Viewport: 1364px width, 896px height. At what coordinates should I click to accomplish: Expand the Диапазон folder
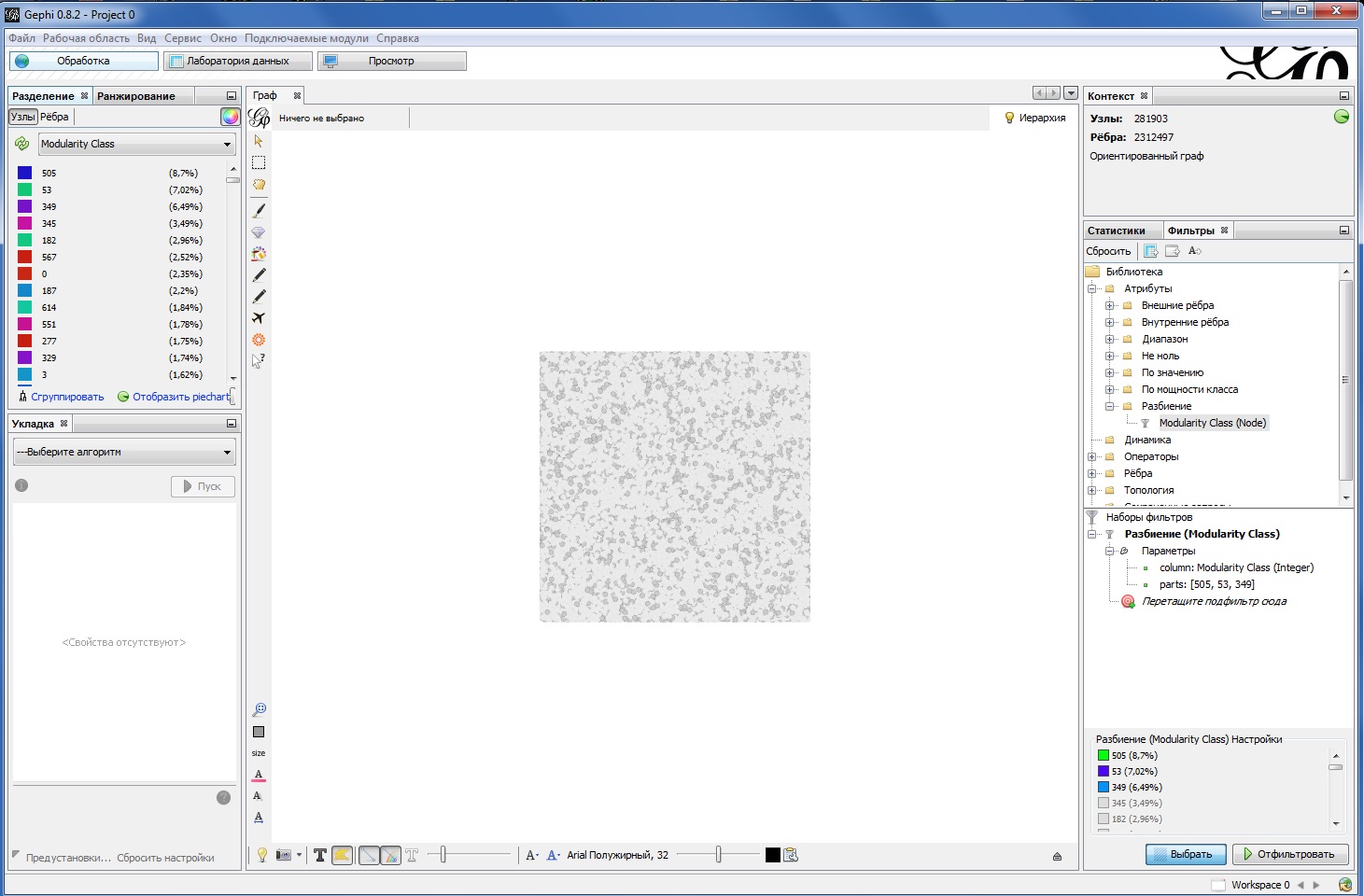click(1109, 340)
